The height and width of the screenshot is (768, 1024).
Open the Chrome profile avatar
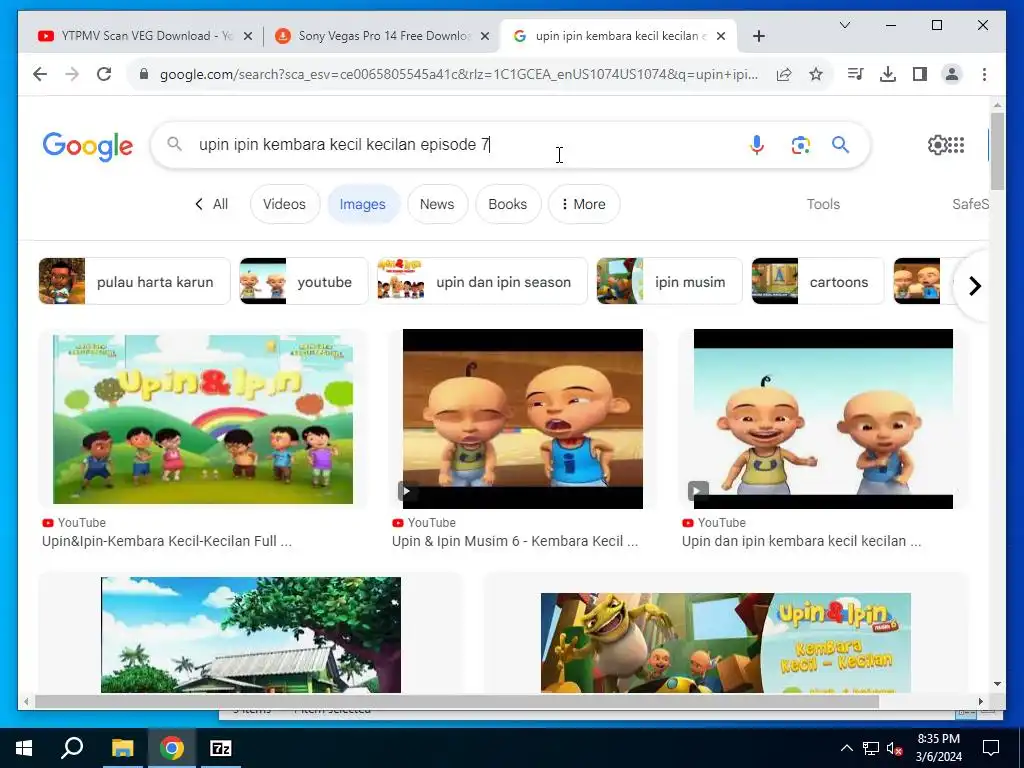pyautogui.click(x=952, y=74)
